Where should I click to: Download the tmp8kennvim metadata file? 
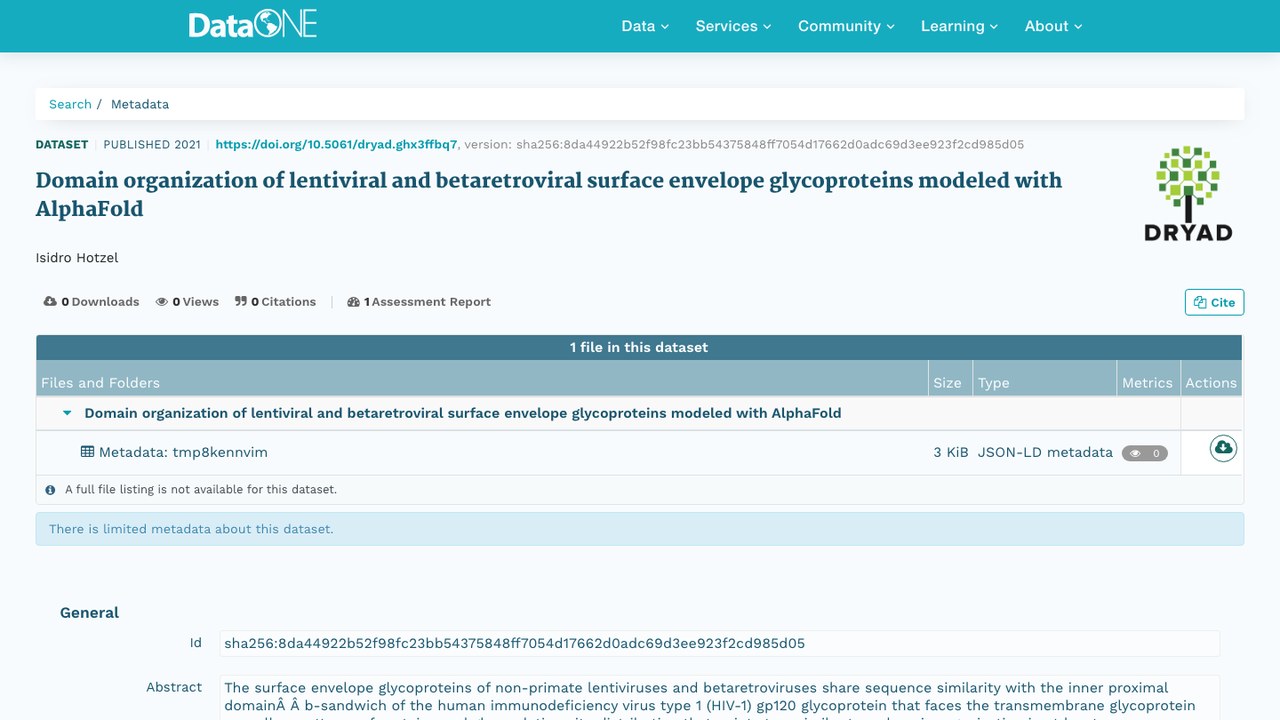(1223, 448)
